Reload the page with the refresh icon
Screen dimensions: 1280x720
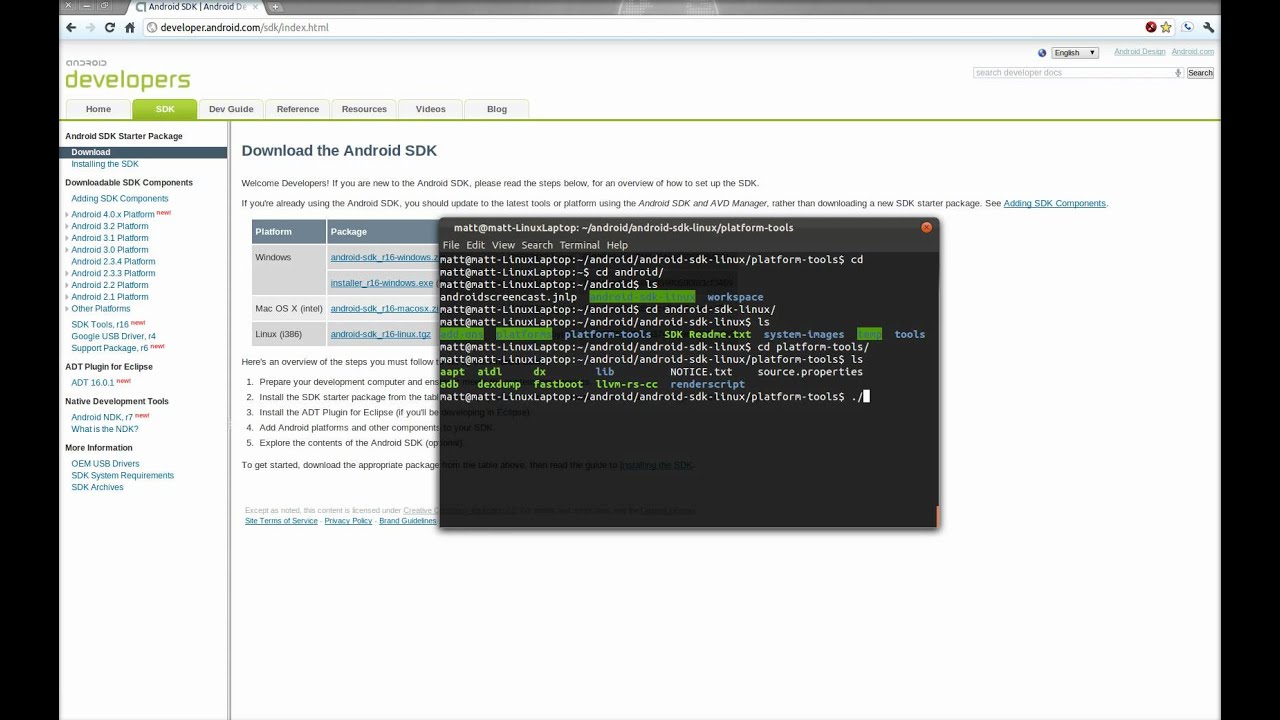click(x=110, y=28)
